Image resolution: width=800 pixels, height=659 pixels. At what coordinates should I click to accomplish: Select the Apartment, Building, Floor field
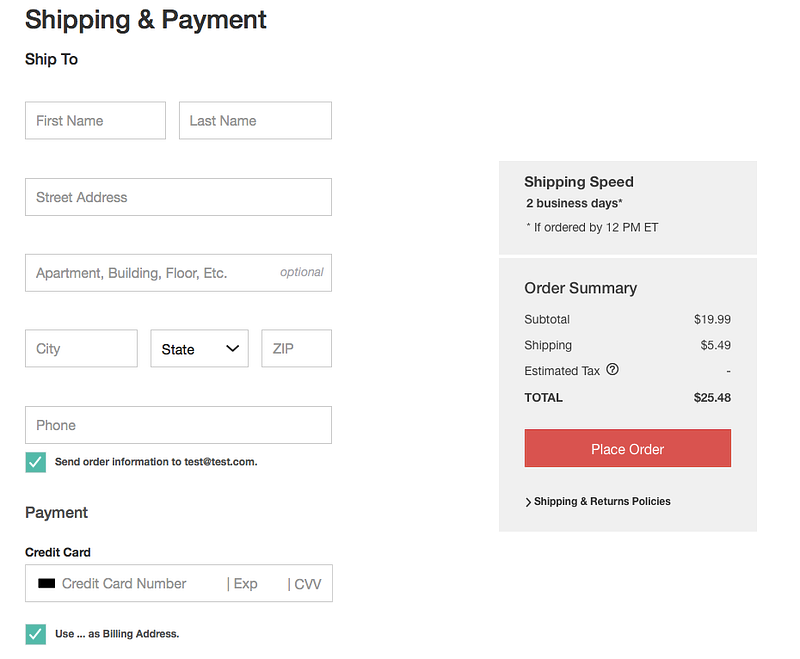[179, 273]
